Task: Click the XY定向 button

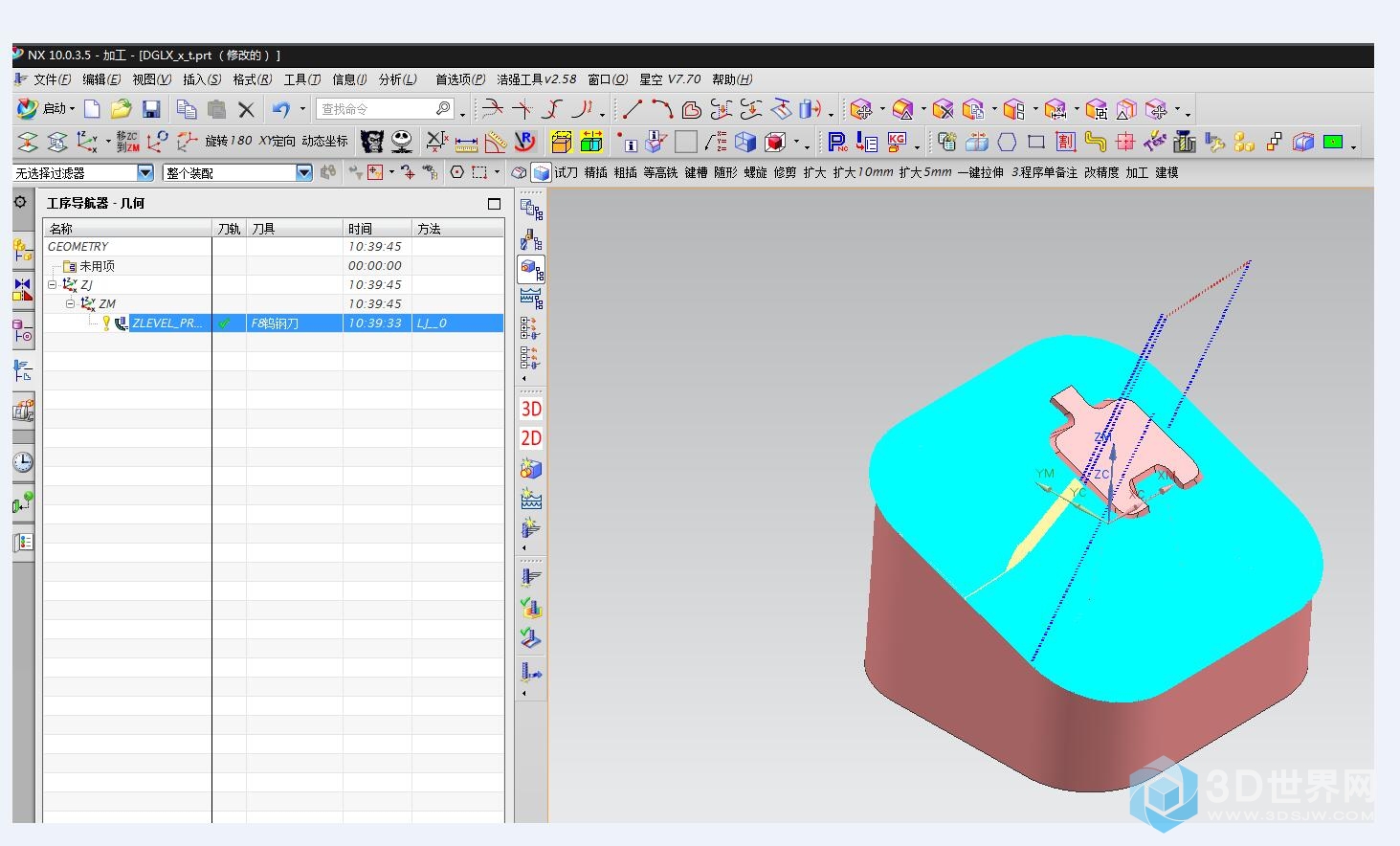Action: (x=278, y=142)
